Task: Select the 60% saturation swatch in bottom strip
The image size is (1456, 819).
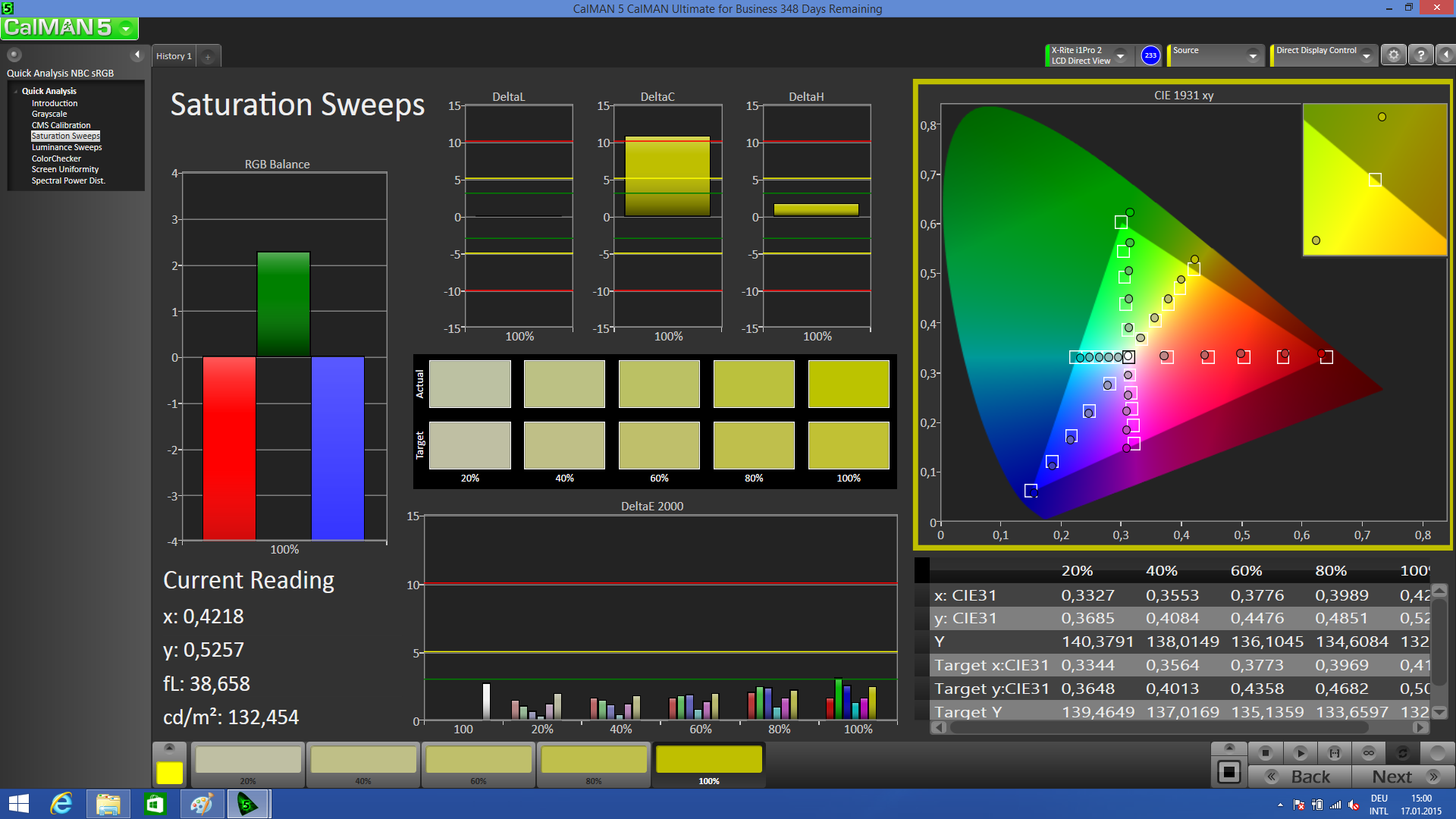Action: [479, 762]
